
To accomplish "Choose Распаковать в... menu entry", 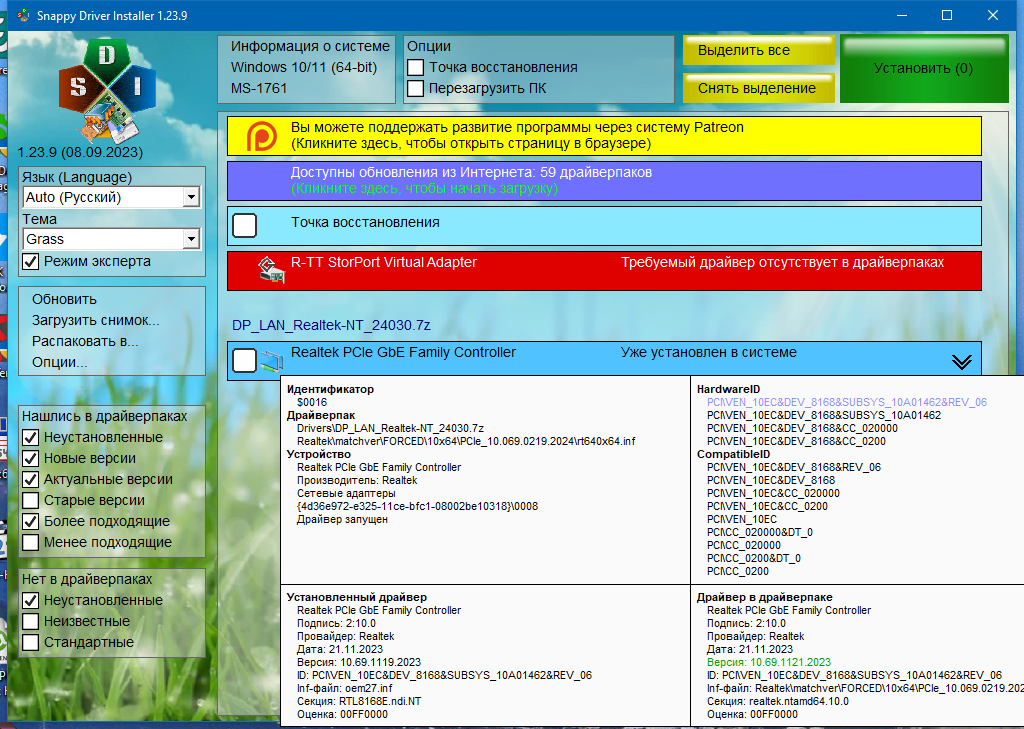I will point(85,341).
